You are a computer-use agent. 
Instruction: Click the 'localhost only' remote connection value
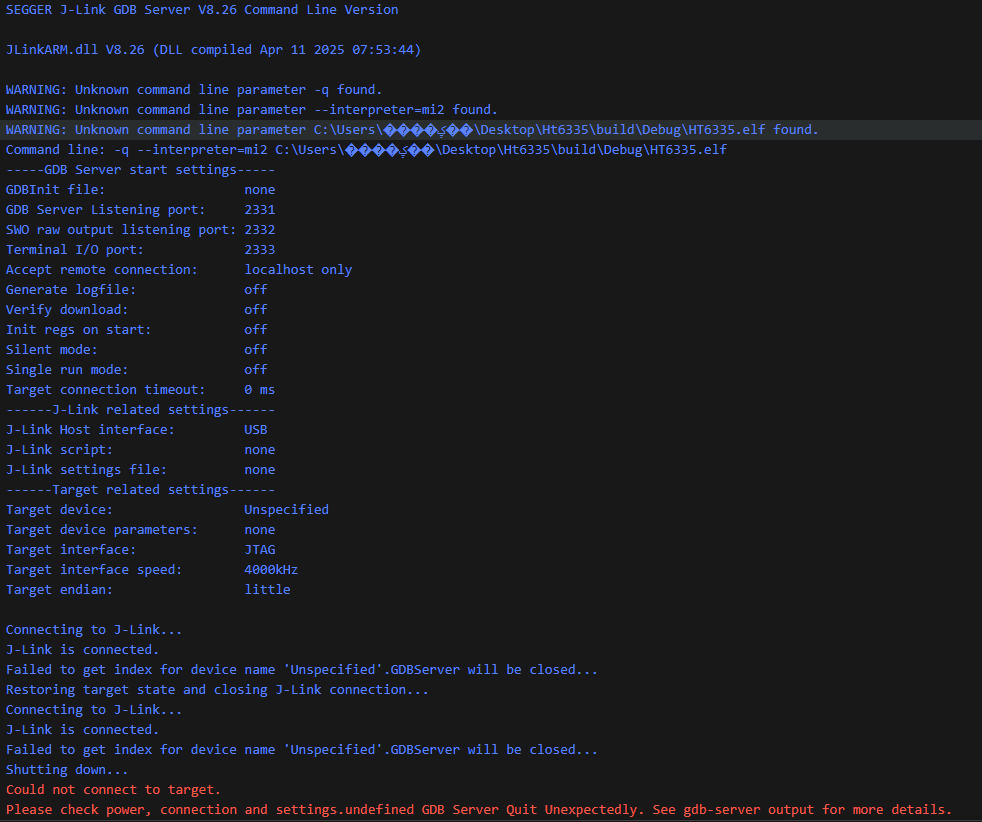(x=298, y=270)
